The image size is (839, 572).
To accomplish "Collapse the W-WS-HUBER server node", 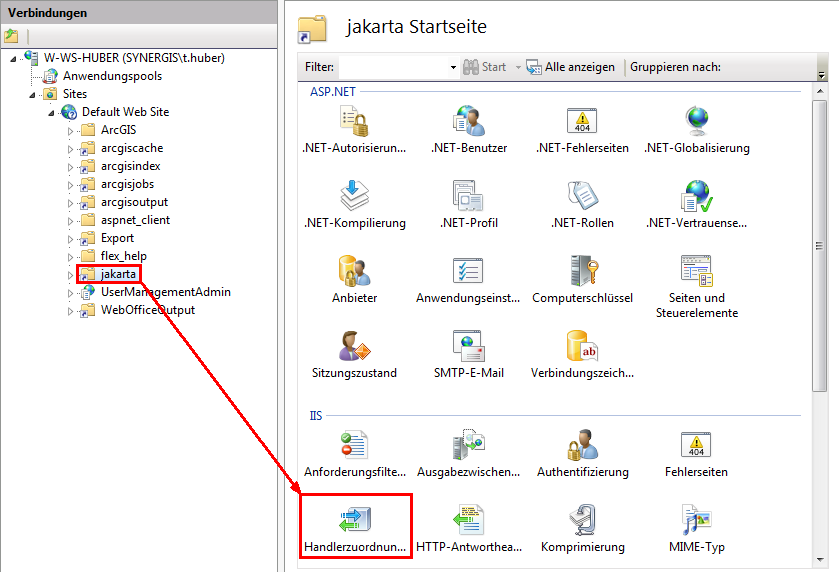I will point(13,58).
